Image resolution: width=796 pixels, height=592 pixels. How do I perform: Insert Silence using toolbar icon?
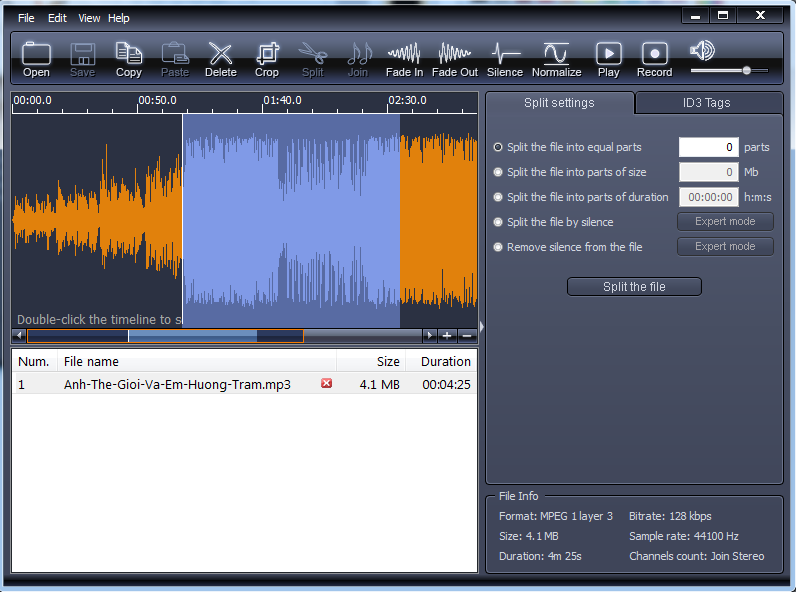click(505, 59)
